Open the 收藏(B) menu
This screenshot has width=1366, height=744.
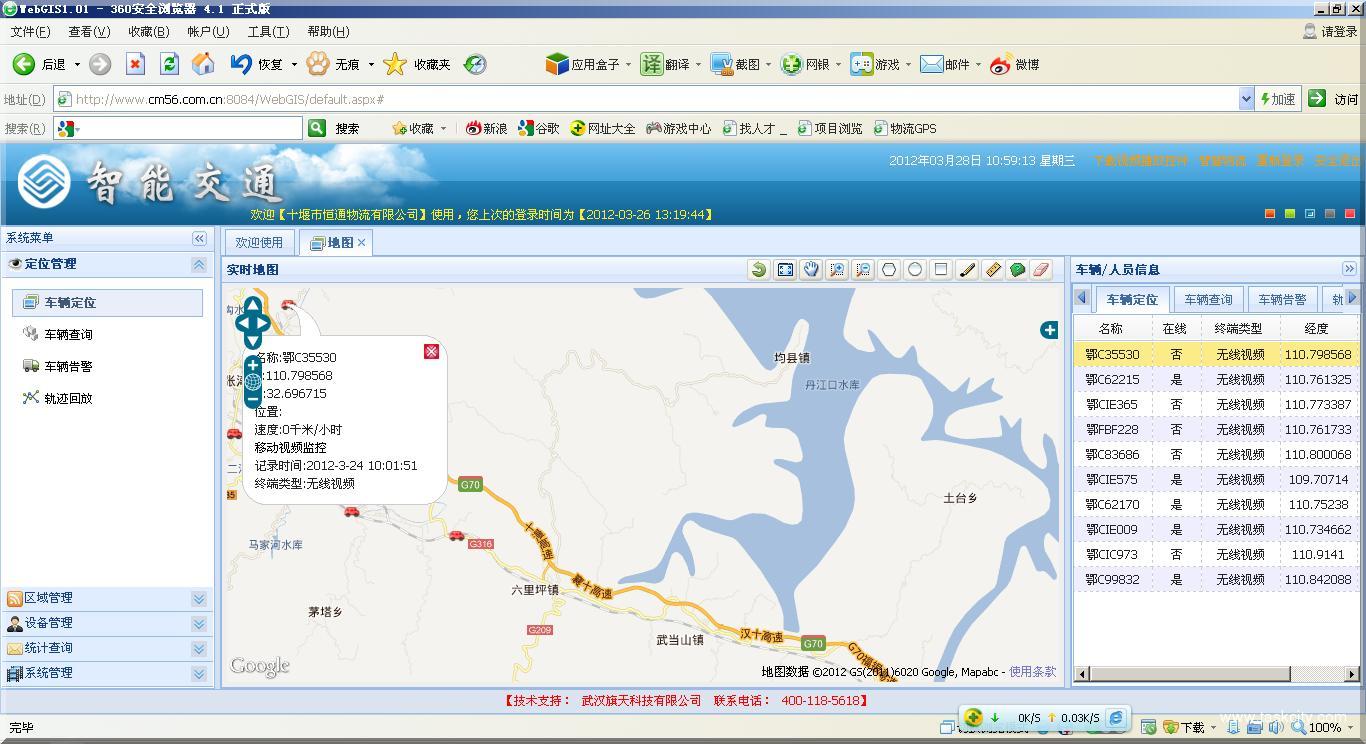[148, 32]
